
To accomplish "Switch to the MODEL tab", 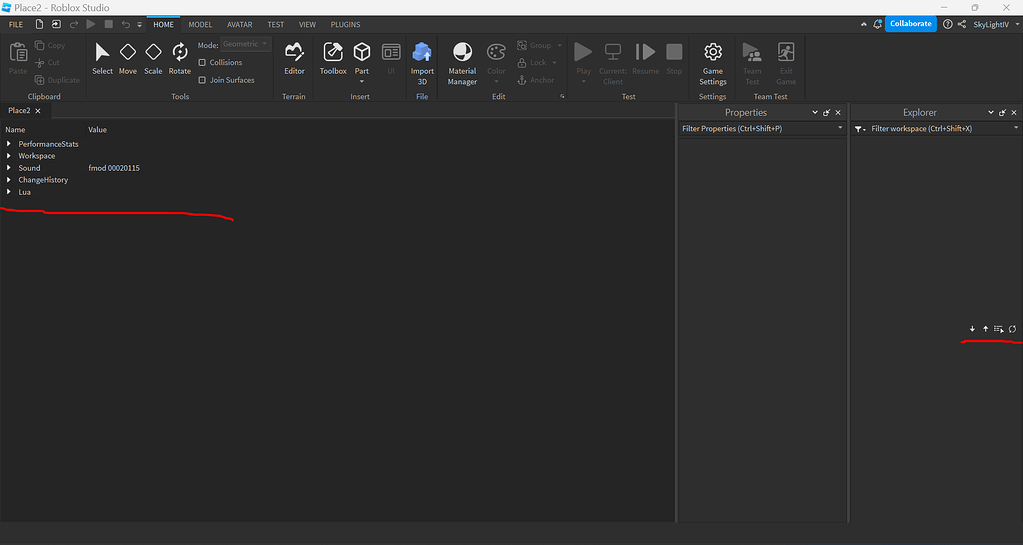I will click(200, 24).
